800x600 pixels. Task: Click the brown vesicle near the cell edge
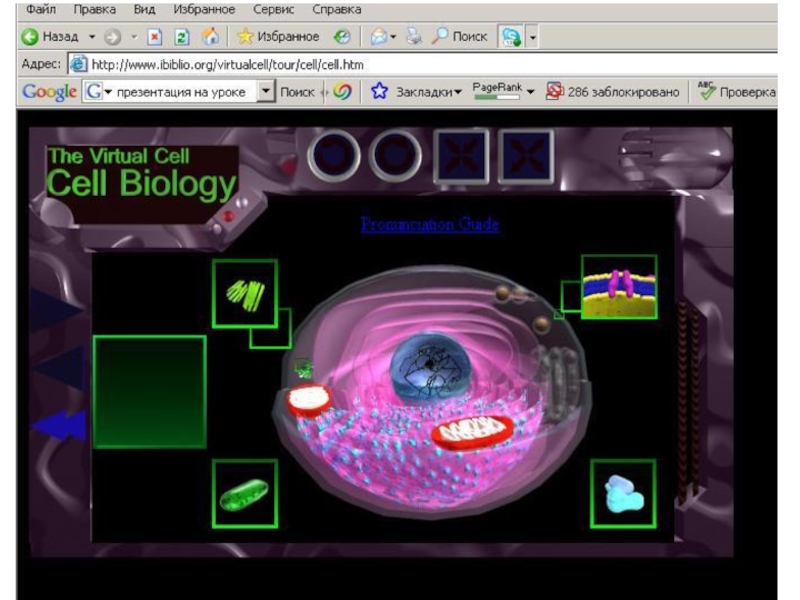coord(541,323)
